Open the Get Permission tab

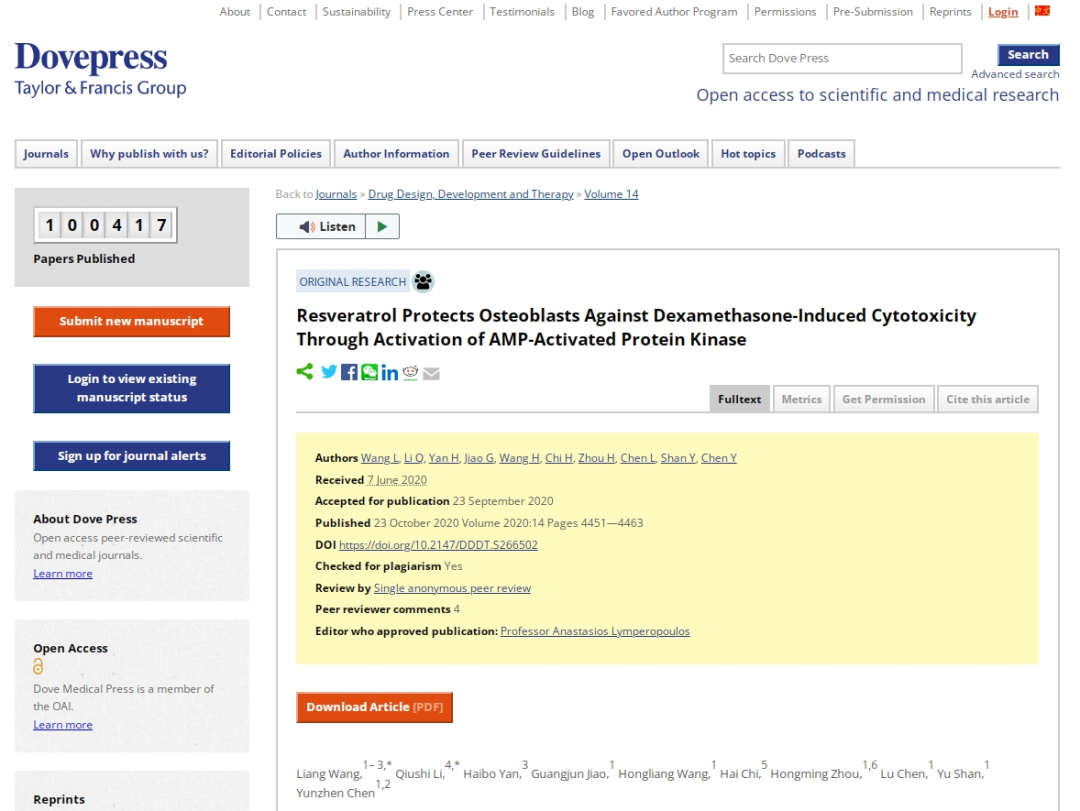(x=884, y=399)
